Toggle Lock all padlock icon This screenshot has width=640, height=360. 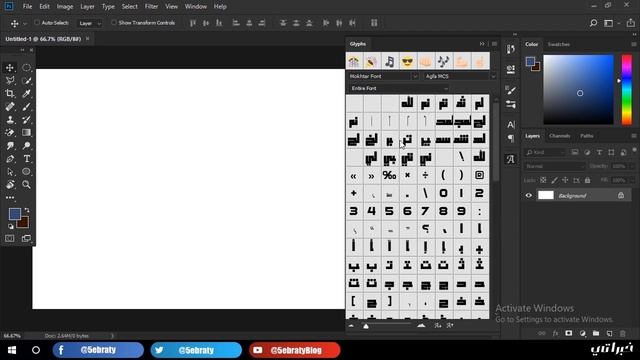587,180
